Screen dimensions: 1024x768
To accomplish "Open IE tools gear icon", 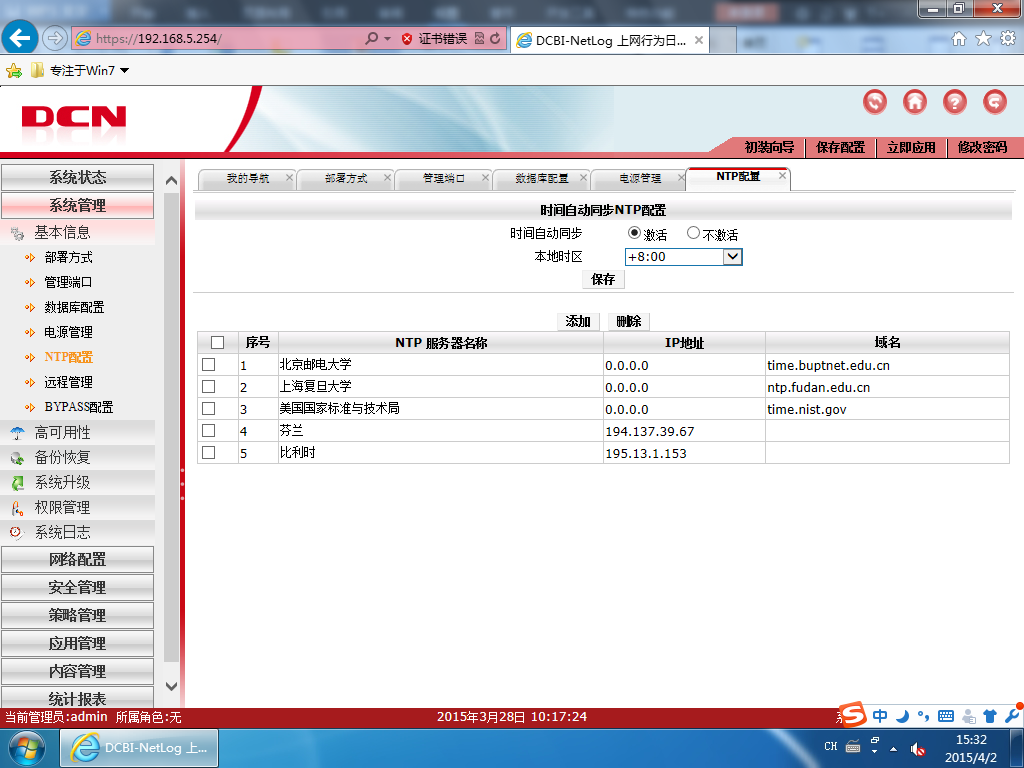I will [1008, 39].
